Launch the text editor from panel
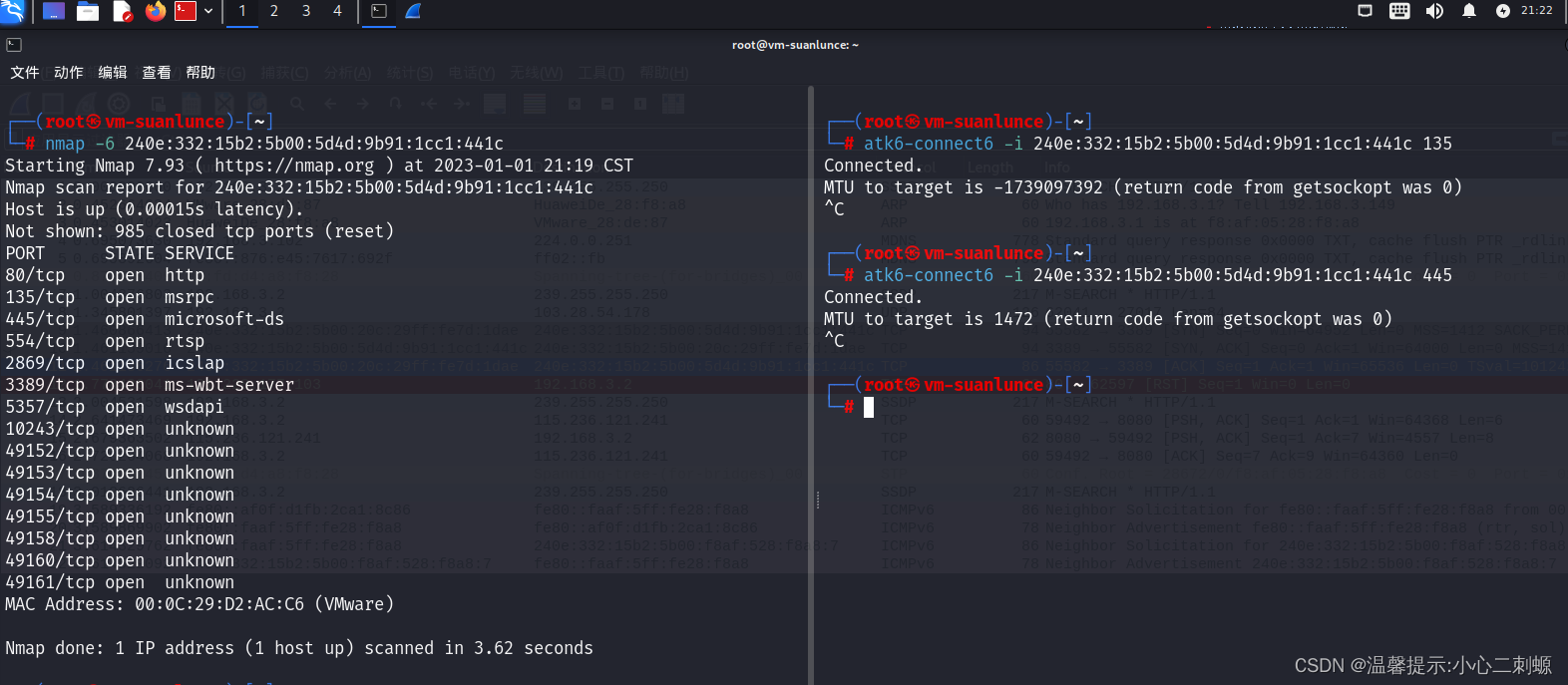The image size is (1568, 685). [x=122, y=11]
